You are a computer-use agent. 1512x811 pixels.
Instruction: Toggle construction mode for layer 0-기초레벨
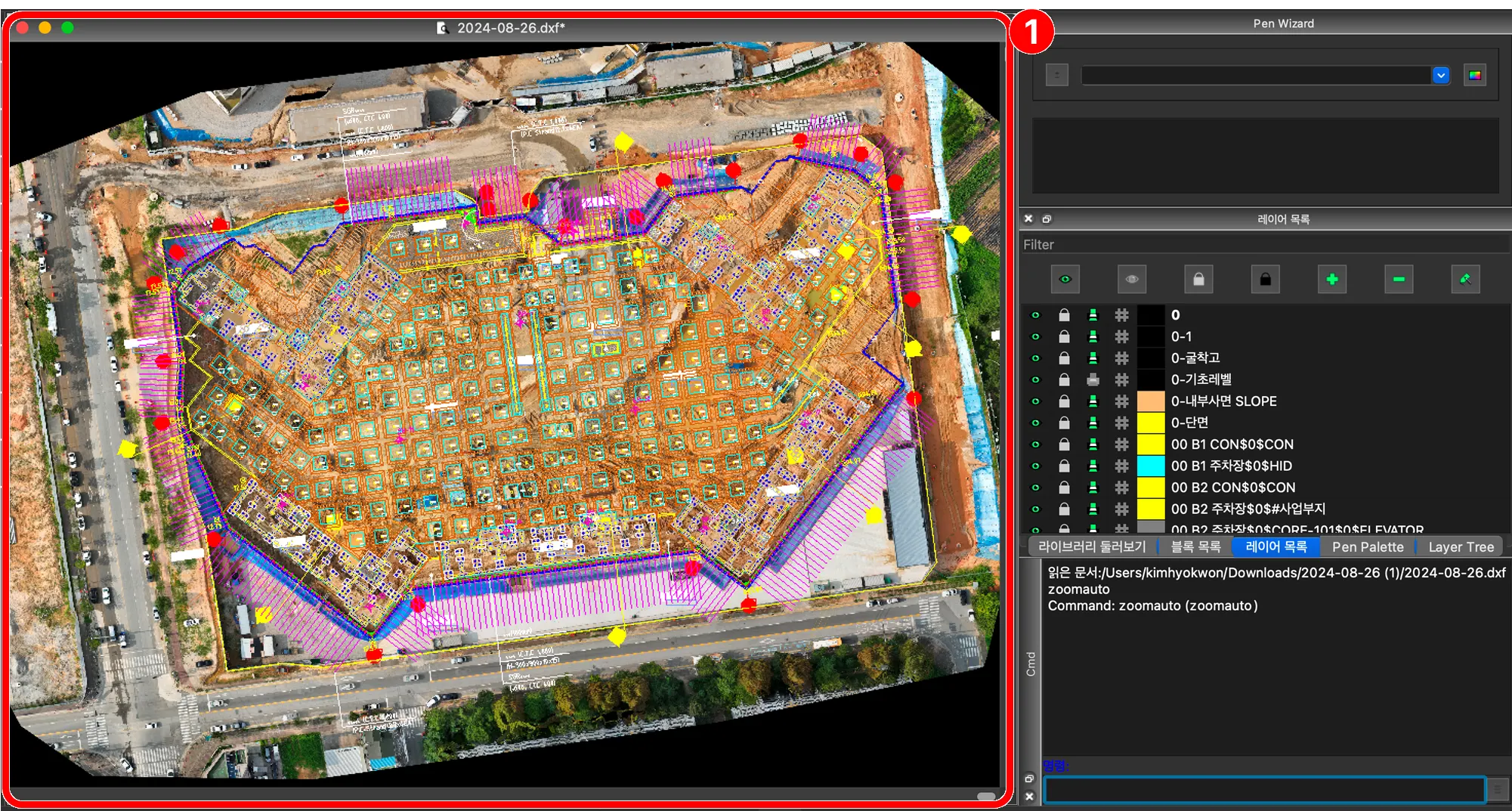[1121, 379]
